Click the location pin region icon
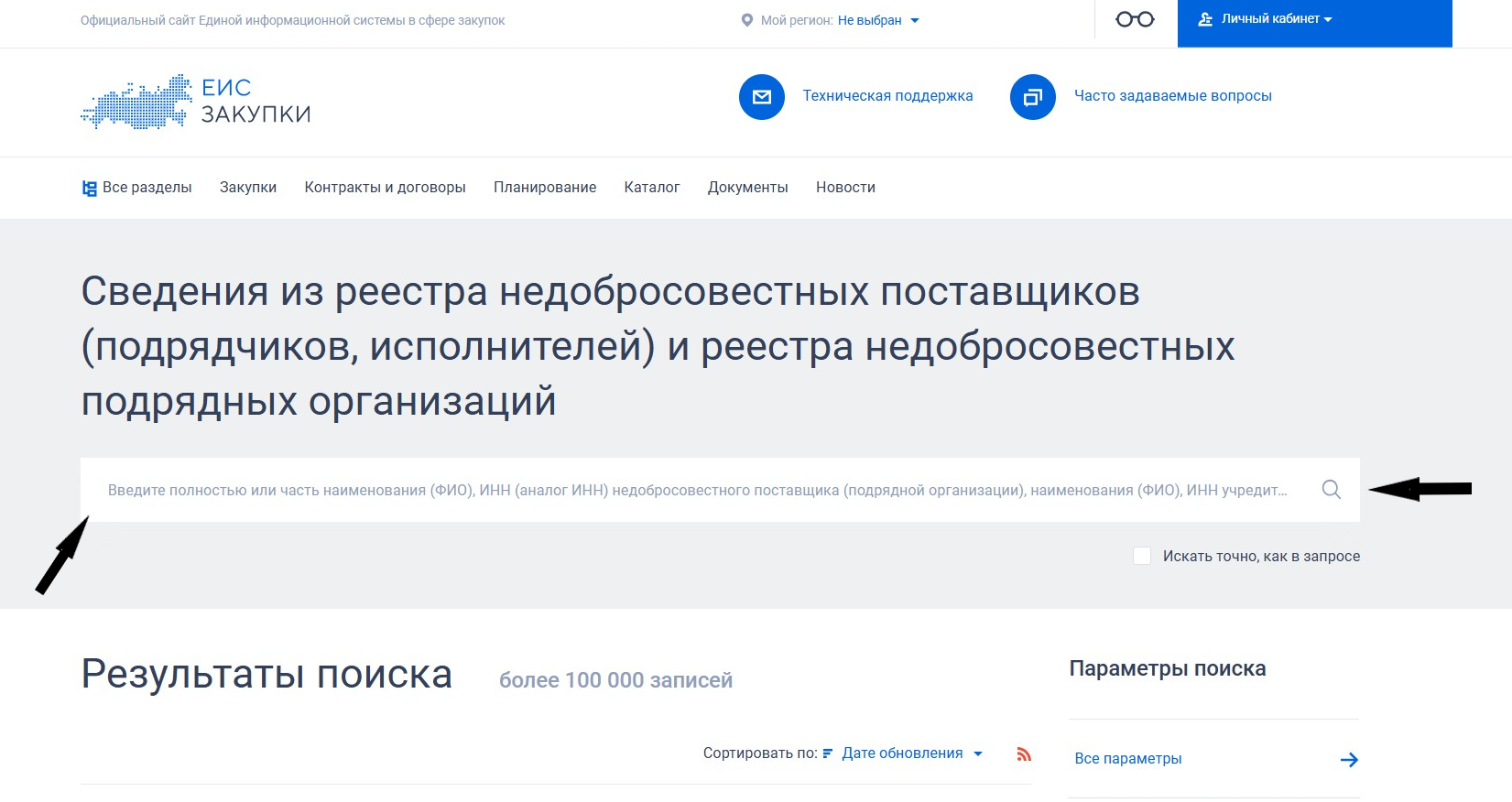 coord(747,20)
